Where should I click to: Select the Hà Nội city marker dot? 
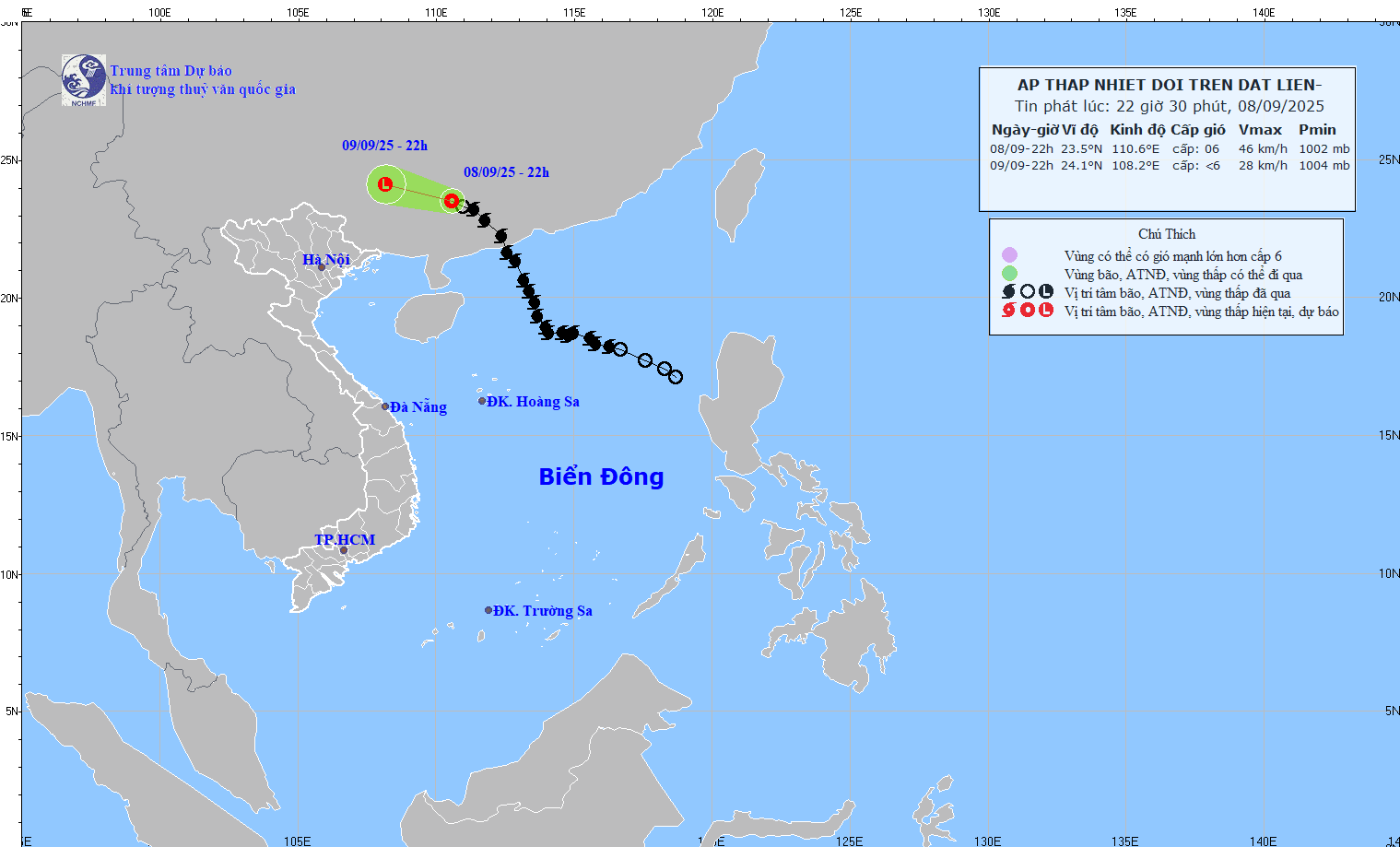click(x=322, y=268)
